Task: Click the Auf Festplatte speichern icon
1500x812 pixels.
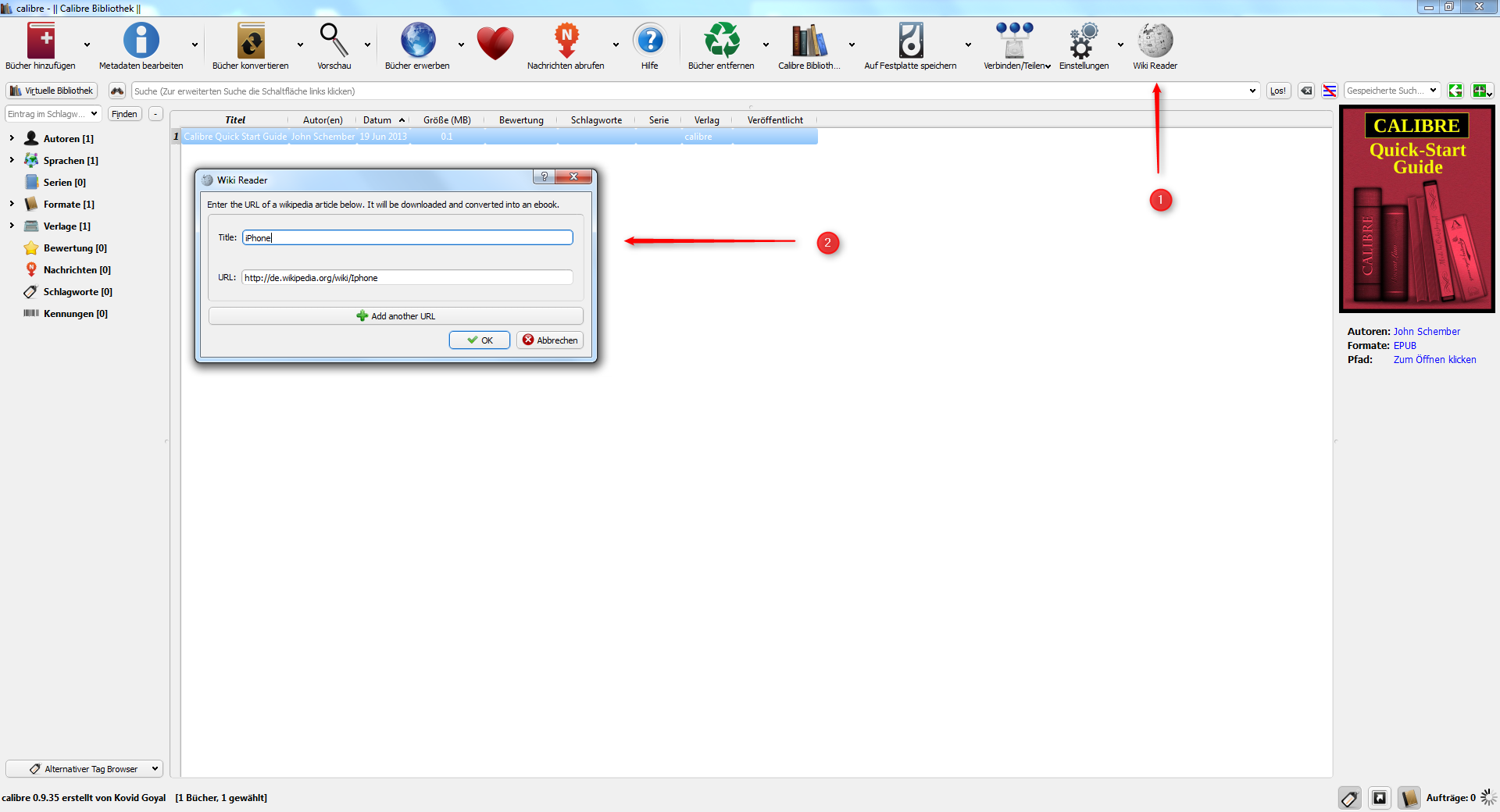Action: pos(910,41)
